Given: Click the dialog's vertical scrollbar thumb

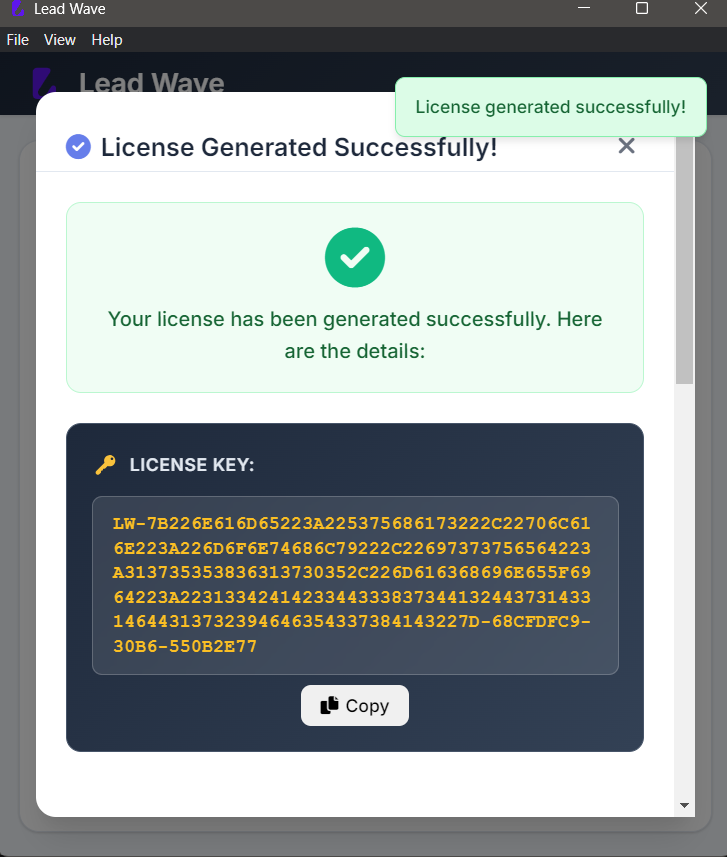Looking at the screenshot, I should 684,260.
